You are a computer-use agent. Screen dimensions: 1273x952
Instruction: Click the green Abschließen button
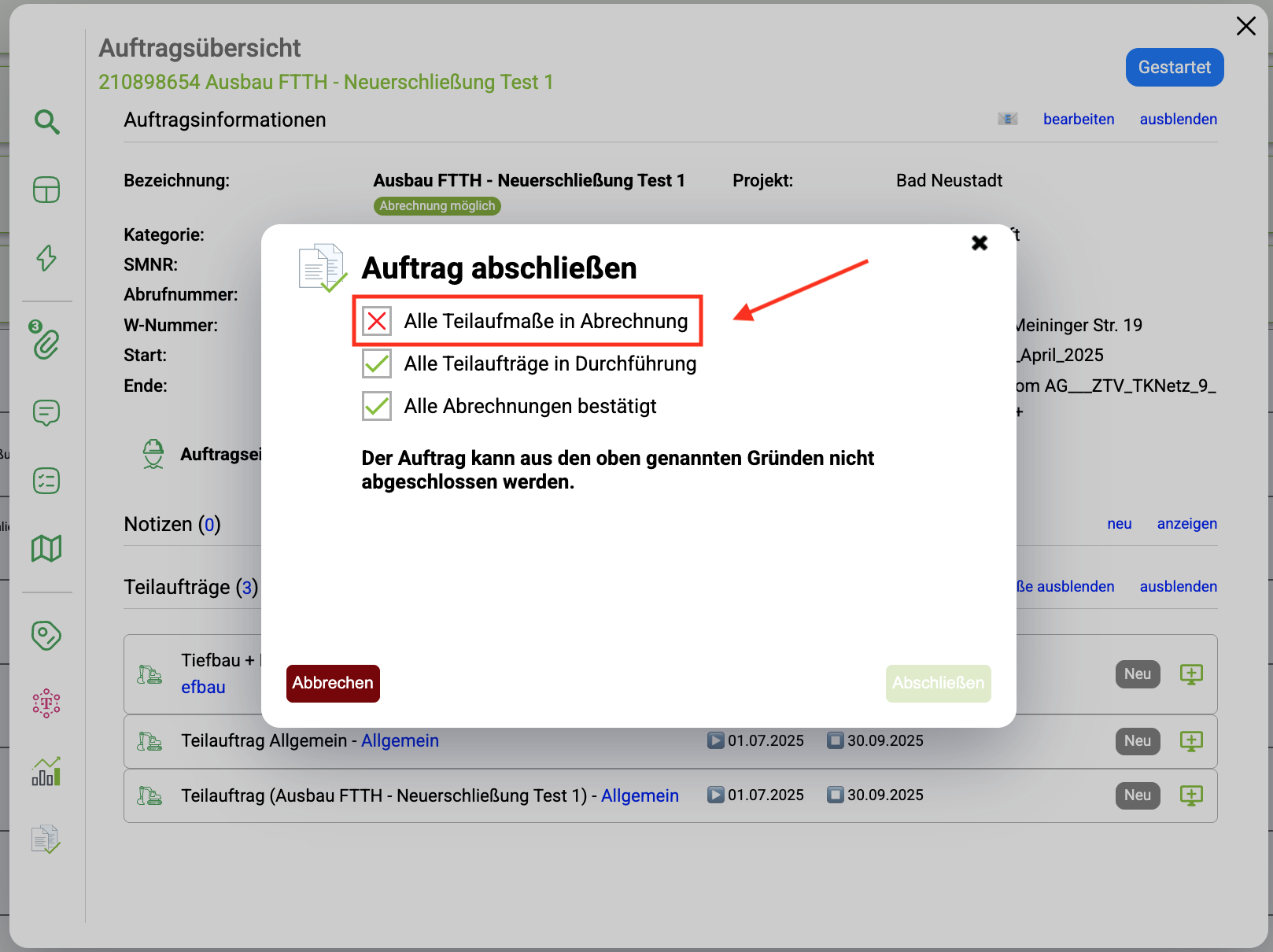(938, 683)
